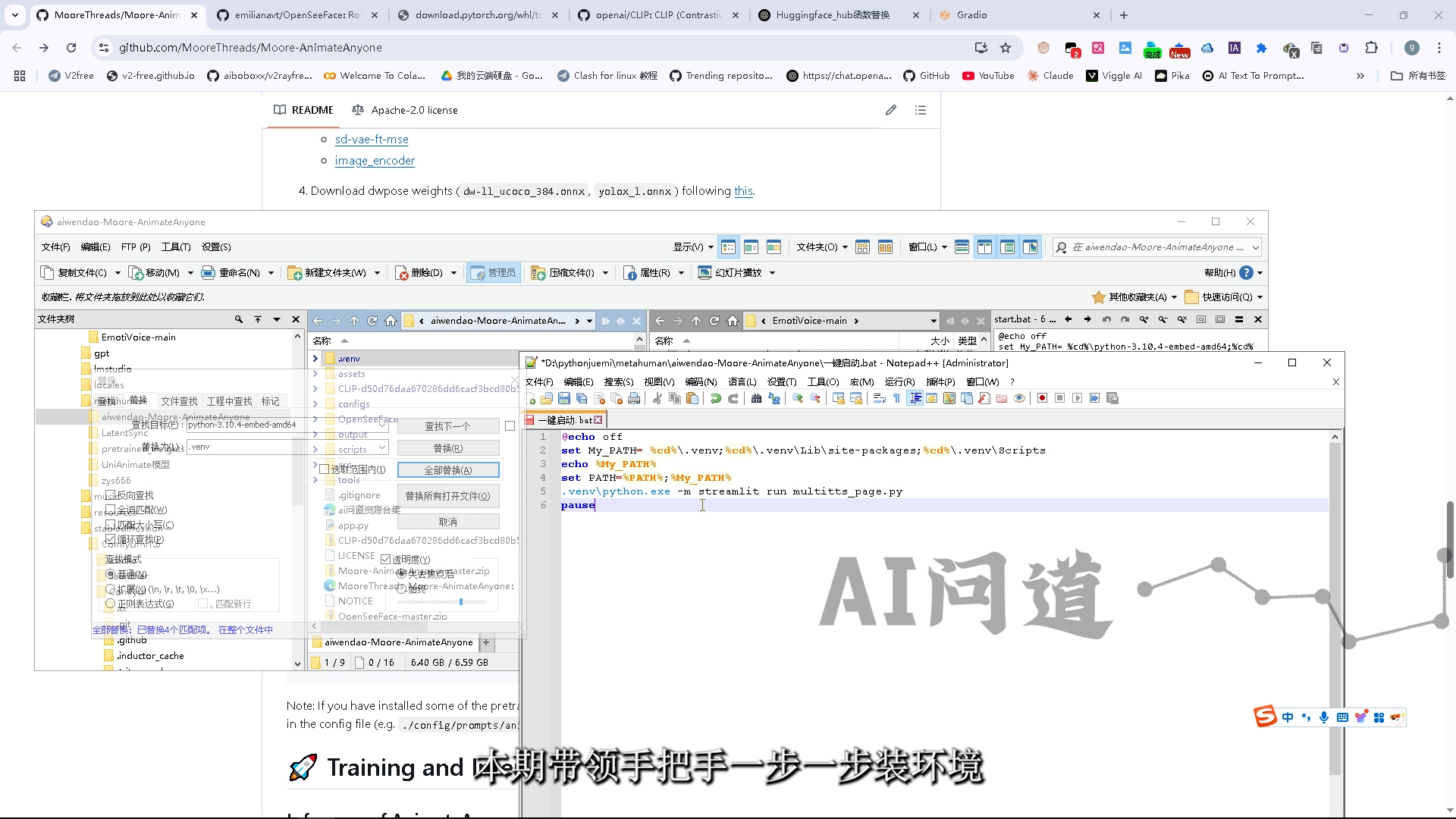Screen dimensions: 1456x819
Task: Click the Zoom in magnifier icon
Action: tap(797, 399)
